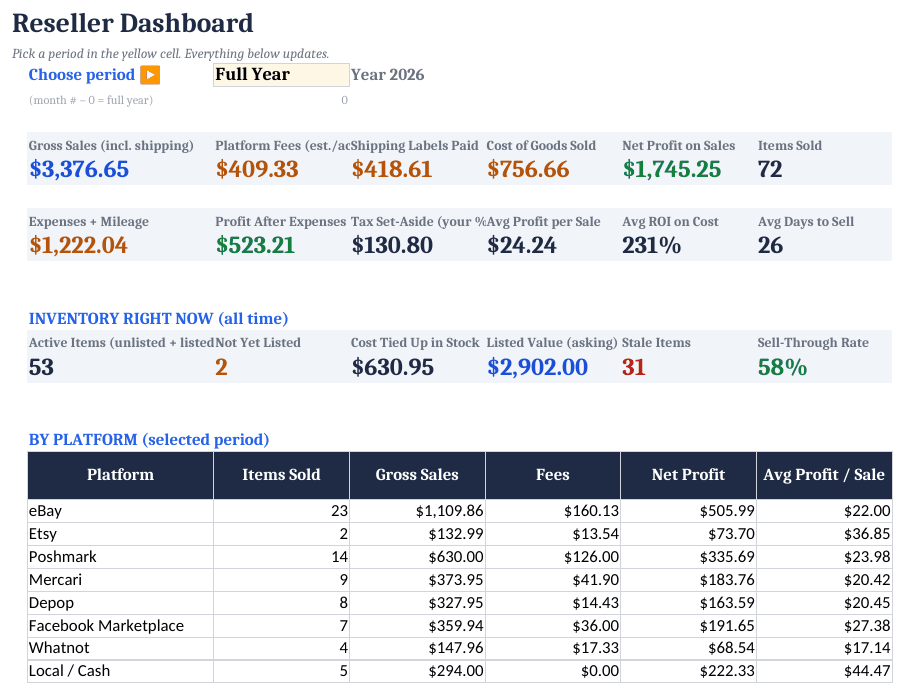This screenshot has height=695, width=905.
Task: Select Facebook Marketplace fees $36.00
Action: (x=553, y=626)
